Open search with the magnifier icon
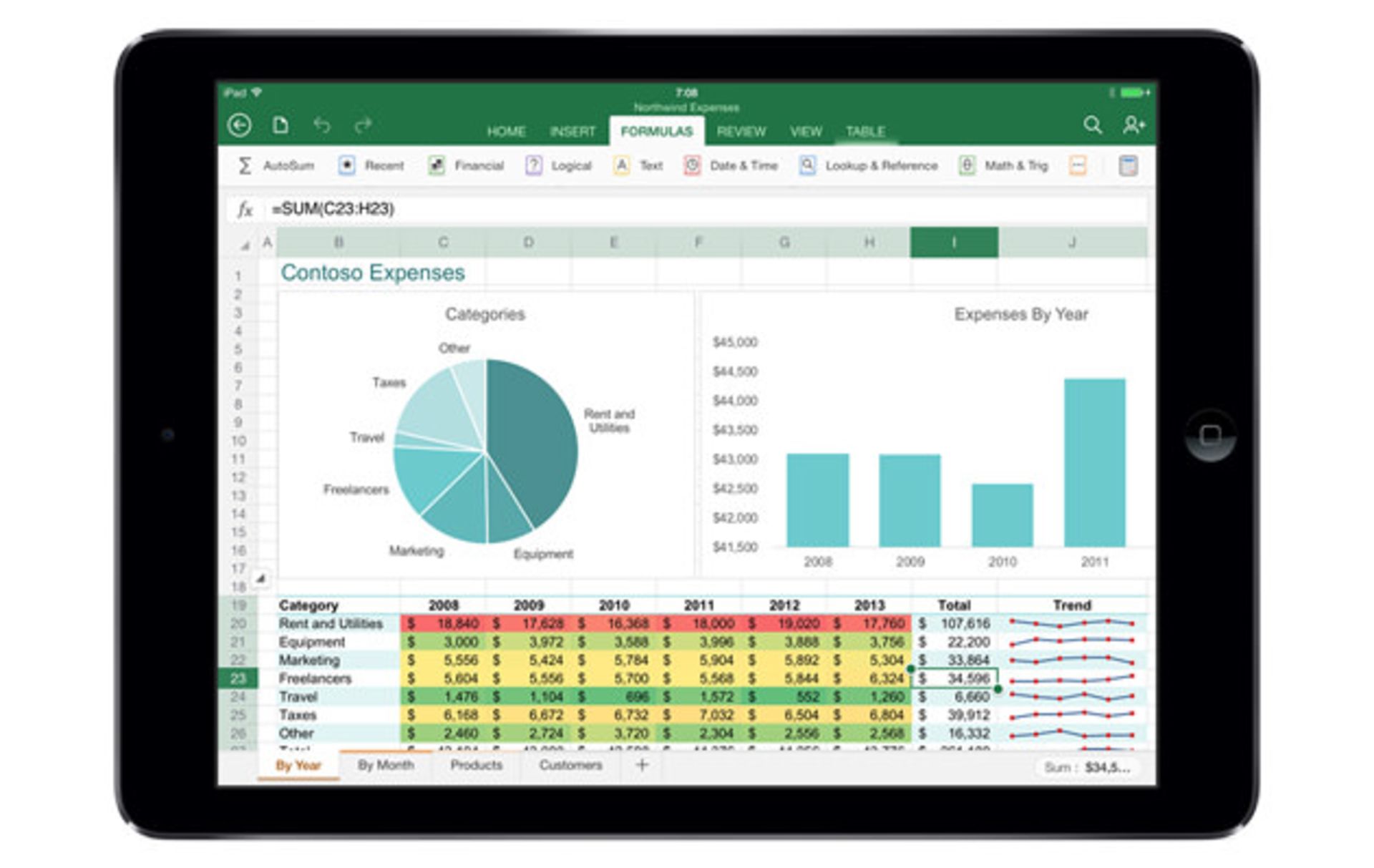This screenshot has width=1374, height=868. (1092, 125)
